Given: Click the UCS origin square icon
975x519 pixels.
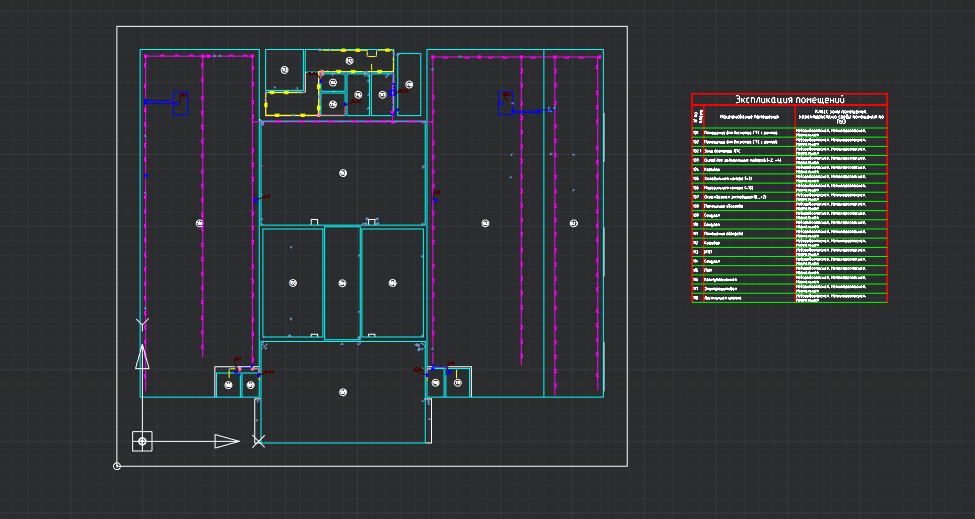Looking at the screenshot, I should pyautogui.click(x=142, y=441).
